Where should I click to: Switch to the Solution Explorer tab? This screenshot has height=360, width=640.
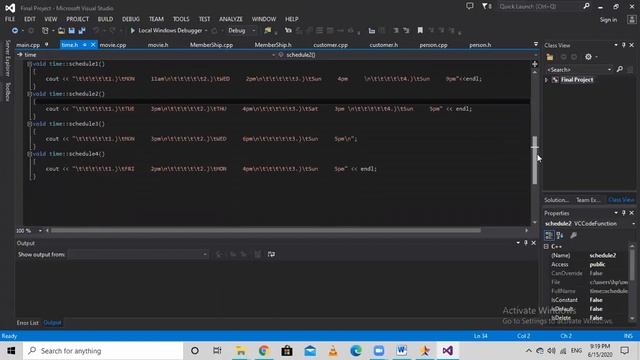tap(556, 200)
